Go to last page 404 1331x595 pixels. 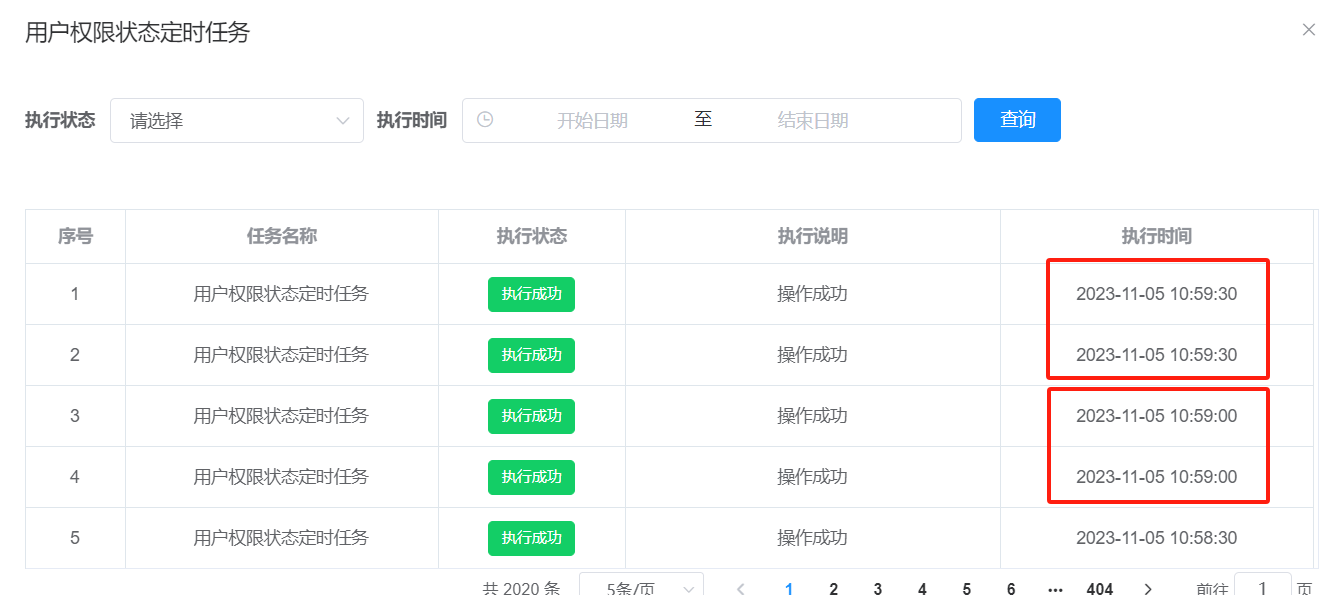click(1100, 589)
